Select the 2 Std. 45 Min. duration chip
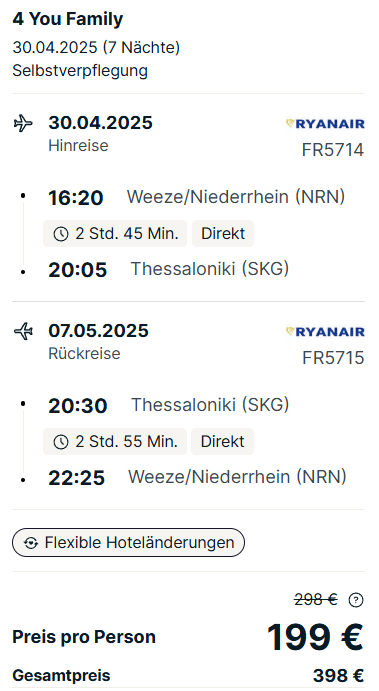 tap(115, 234)
